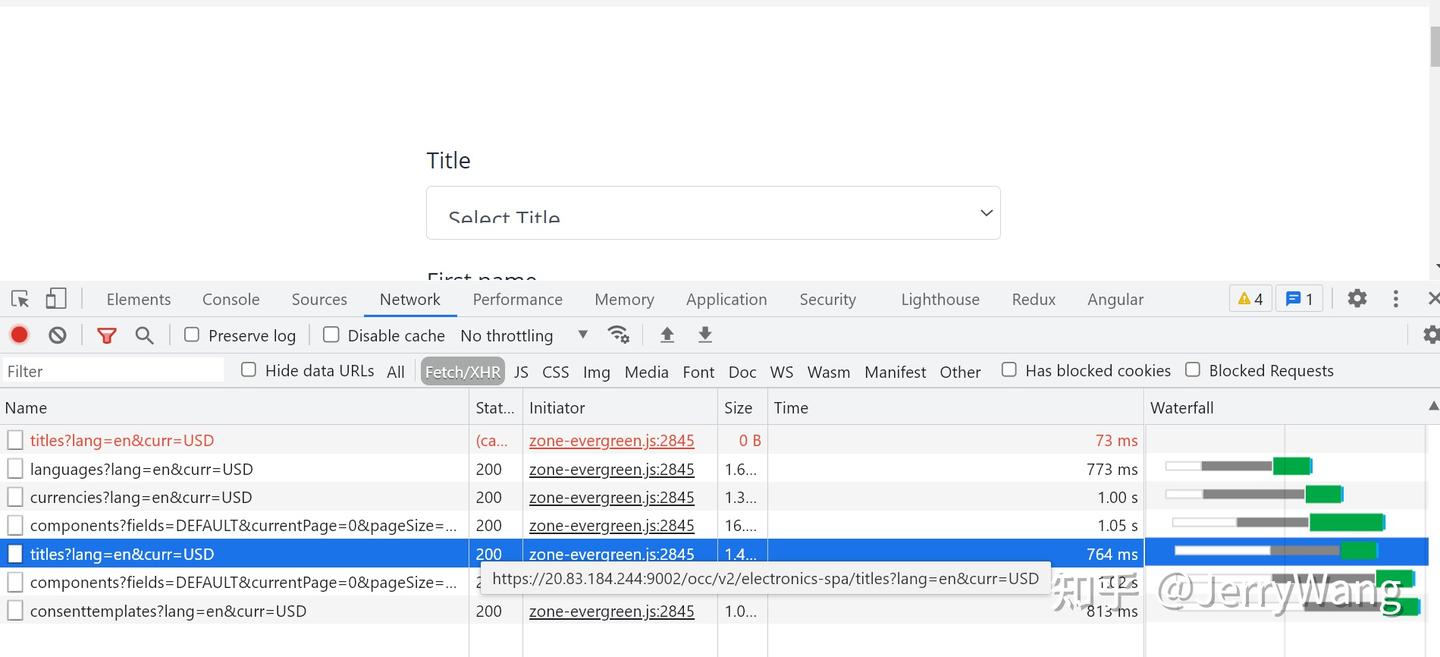Open initiator link of currencies request
This screenshot has width=1440, height=657.
point(611,496)
